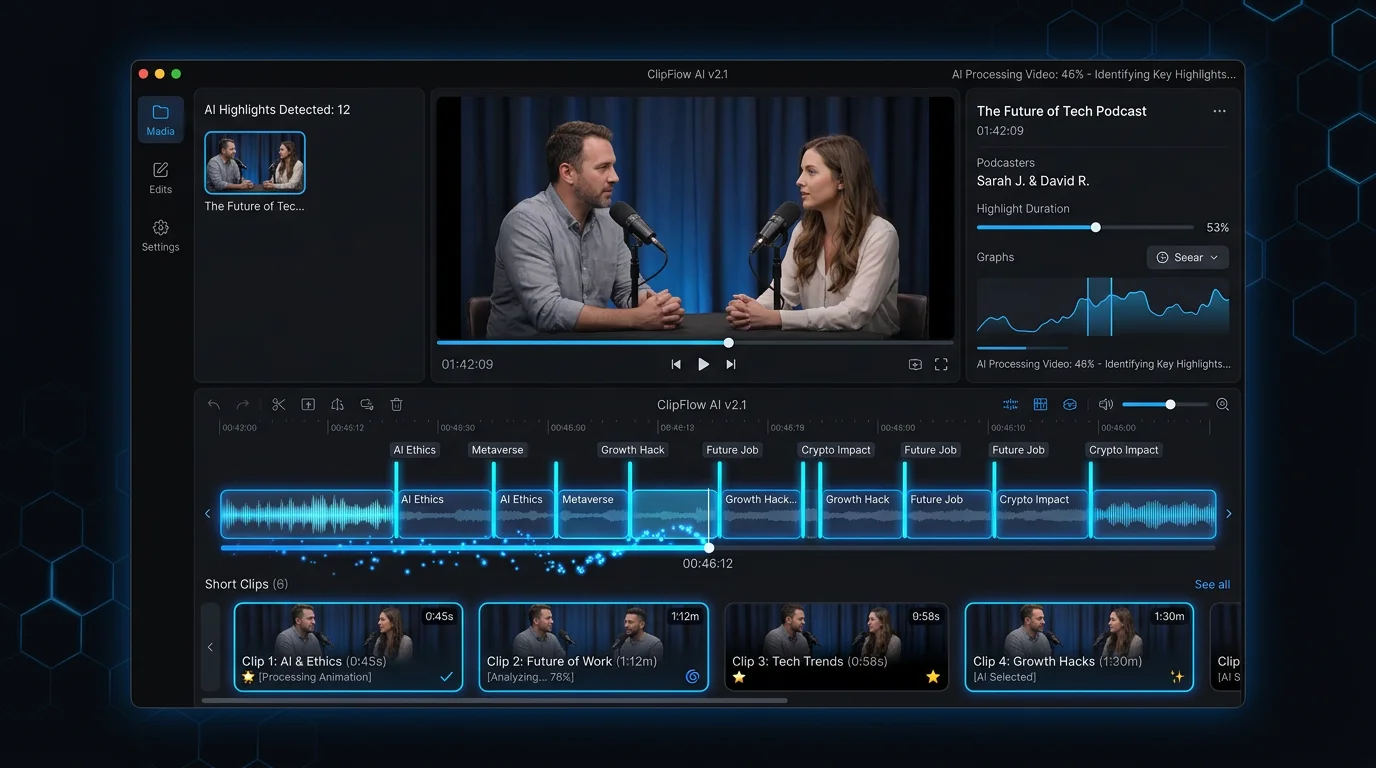Click the [AI Selected] label on Clip 4

click(1004, 678)
